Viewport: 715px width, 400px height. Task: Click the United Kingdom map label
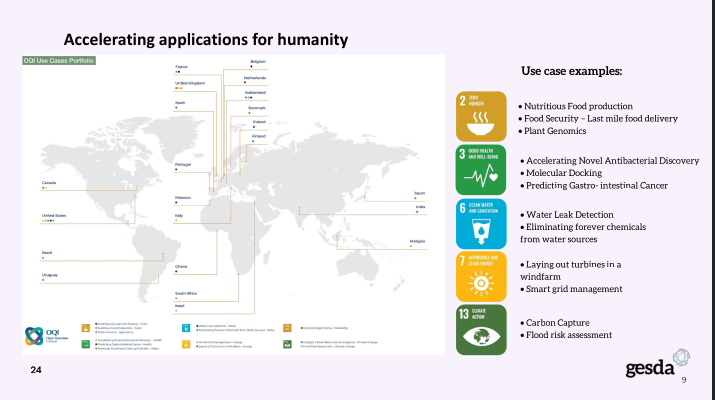click(190, 83)
